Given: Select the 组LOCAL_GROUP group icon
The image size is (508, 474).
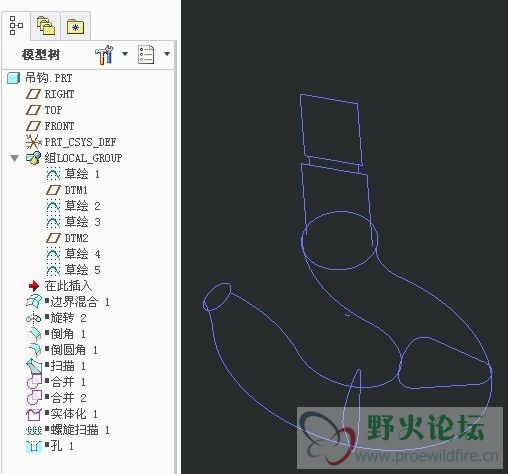Looking at the screenshot, I should (33, 158).
